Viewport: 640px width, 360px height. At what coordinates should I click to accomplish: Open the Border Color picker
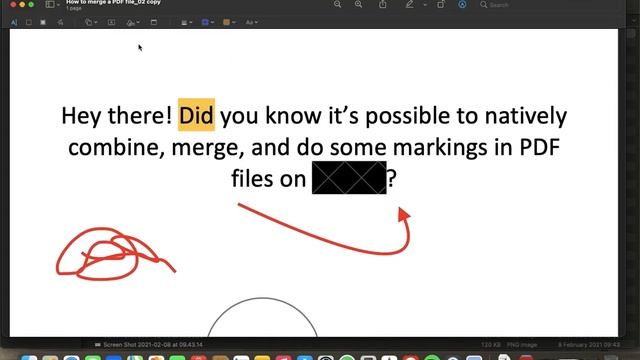[x=208, y=22]
